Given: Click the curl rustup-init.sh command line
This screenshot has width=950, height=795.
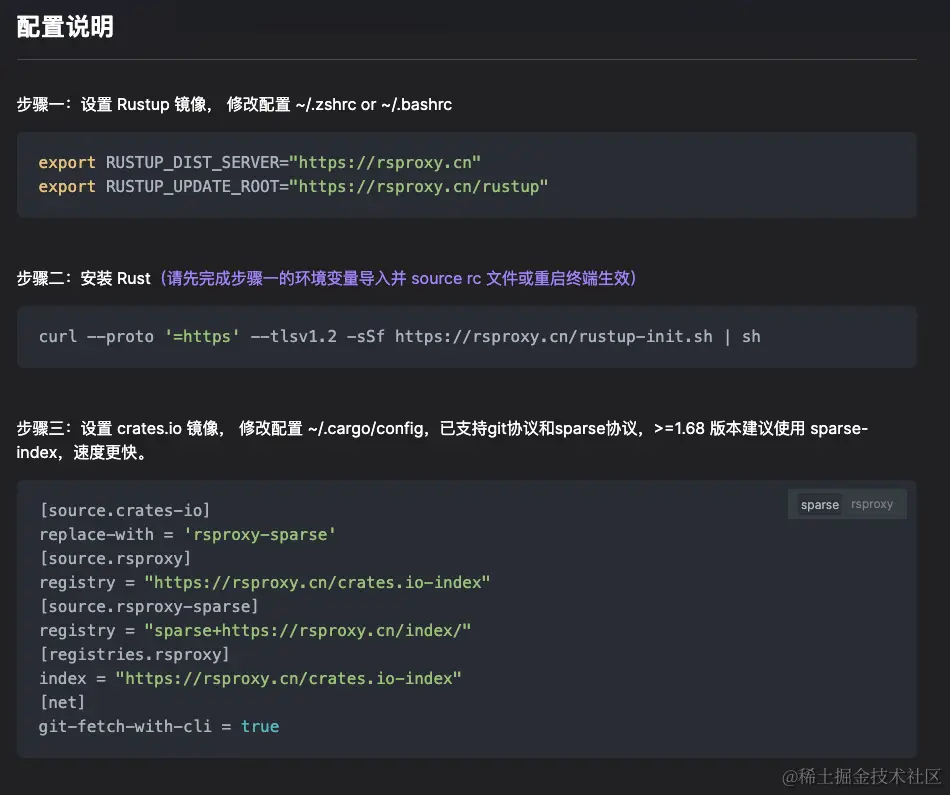Looking at the screenshot, I should click(x=399, y=336).
